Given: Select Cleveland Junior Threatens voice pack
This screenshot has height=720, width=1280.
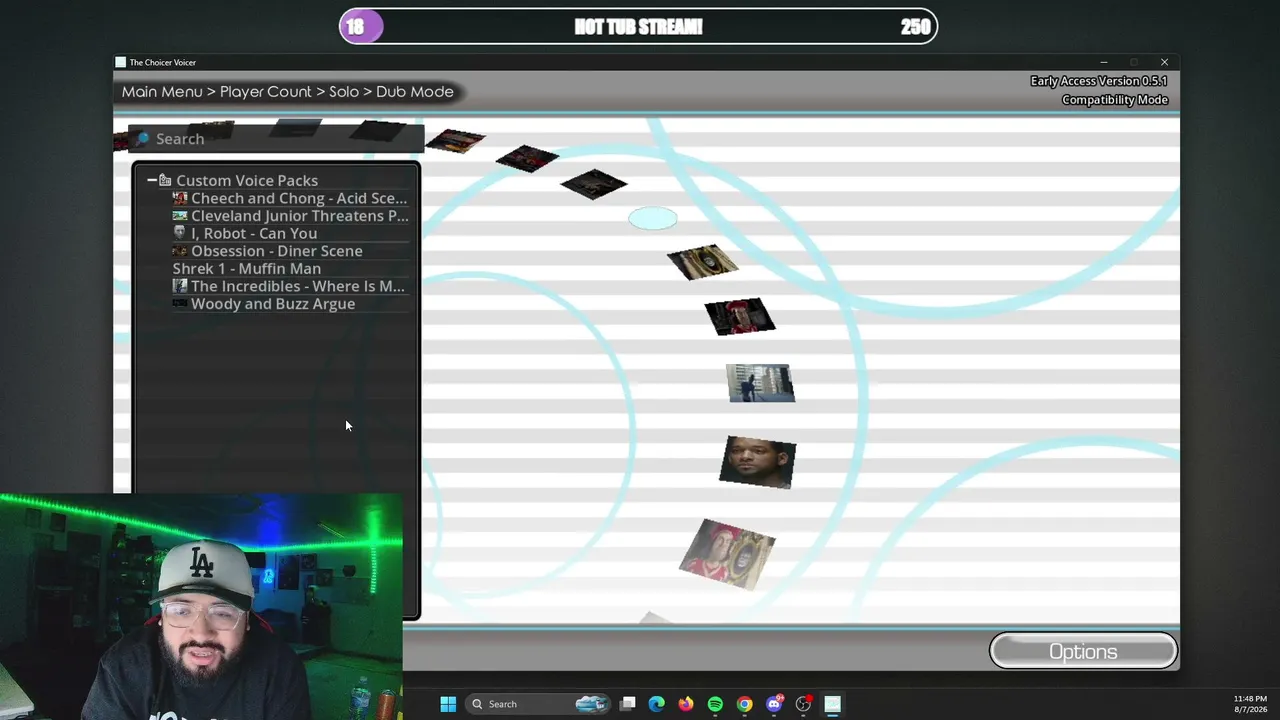Looking at the screenshot, I should [291, 216].
